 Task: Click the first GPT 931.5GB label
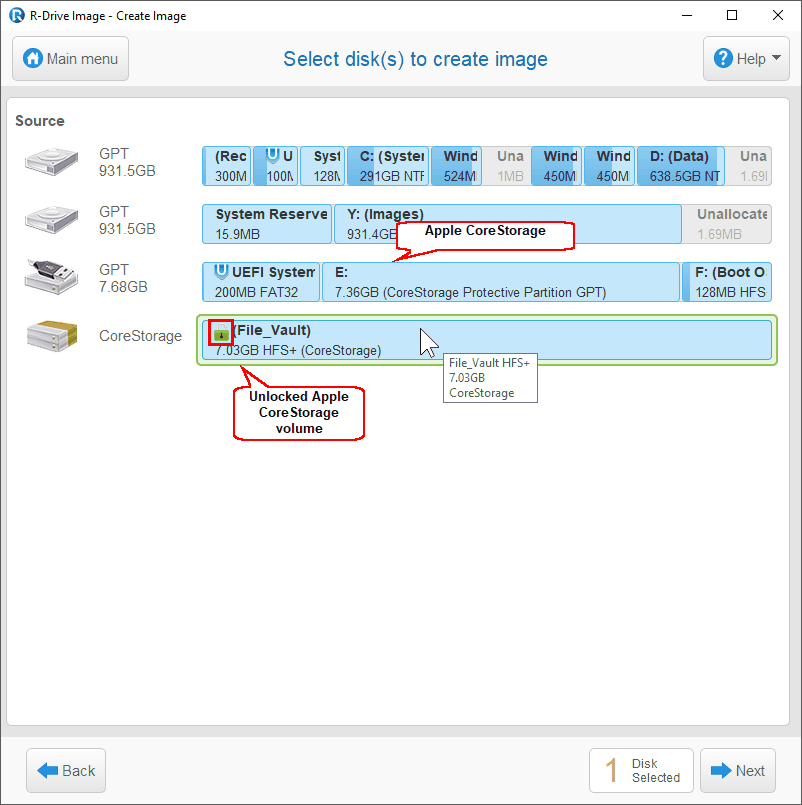(127, 162)
